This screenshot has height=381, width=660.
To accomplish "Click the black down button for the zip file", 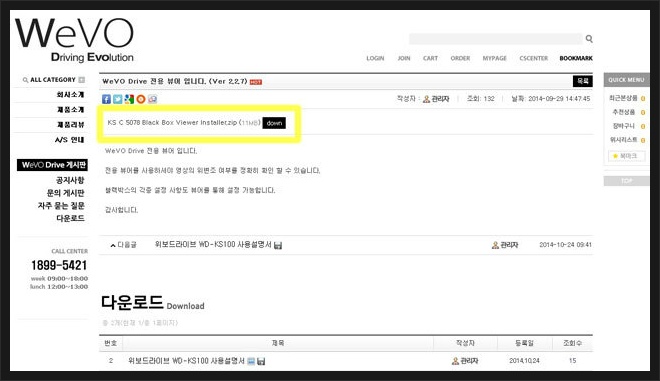I will [274, 123].
